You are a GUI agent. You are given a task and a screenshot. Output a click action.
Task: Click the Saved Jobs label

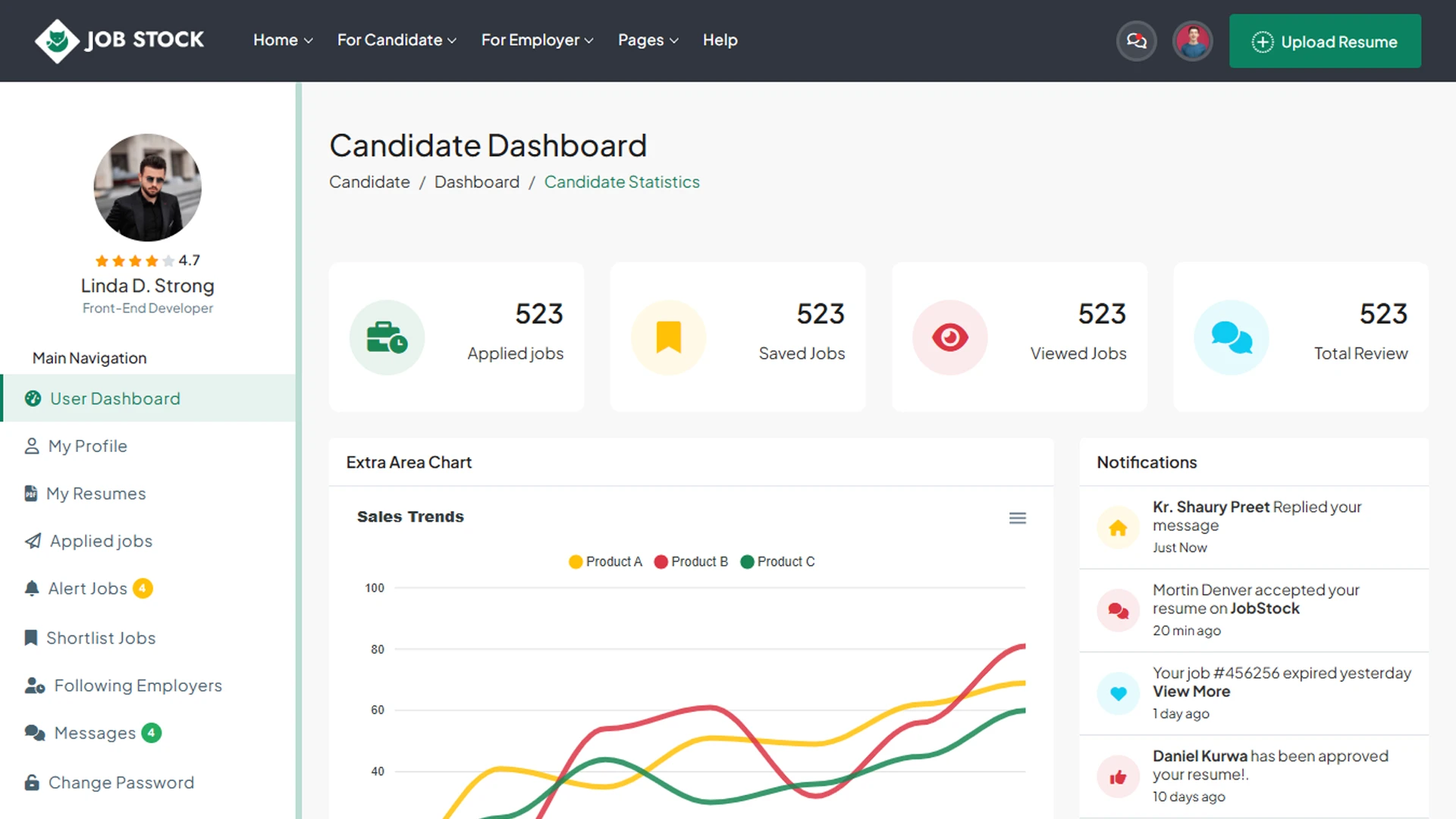click(802, 353)
